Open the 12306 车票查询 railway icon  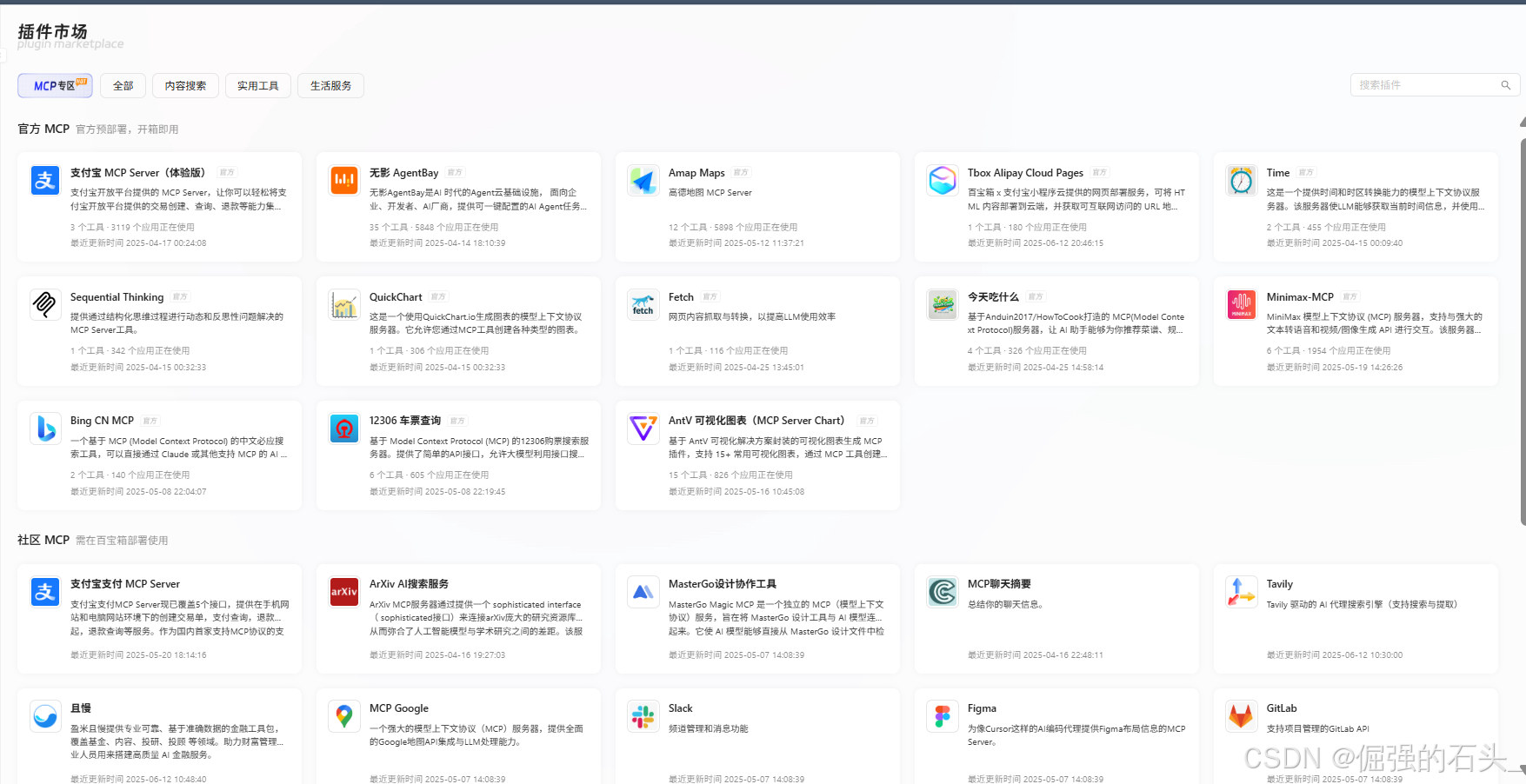(x=344, y=429)
